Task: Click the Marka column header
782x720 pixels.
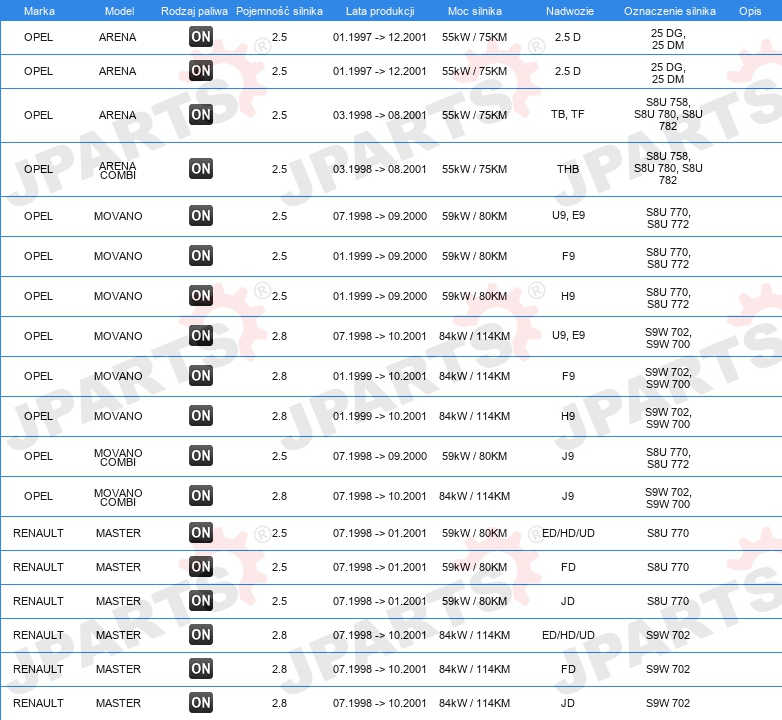Action: pyautogui.click(x=39, y=11)
